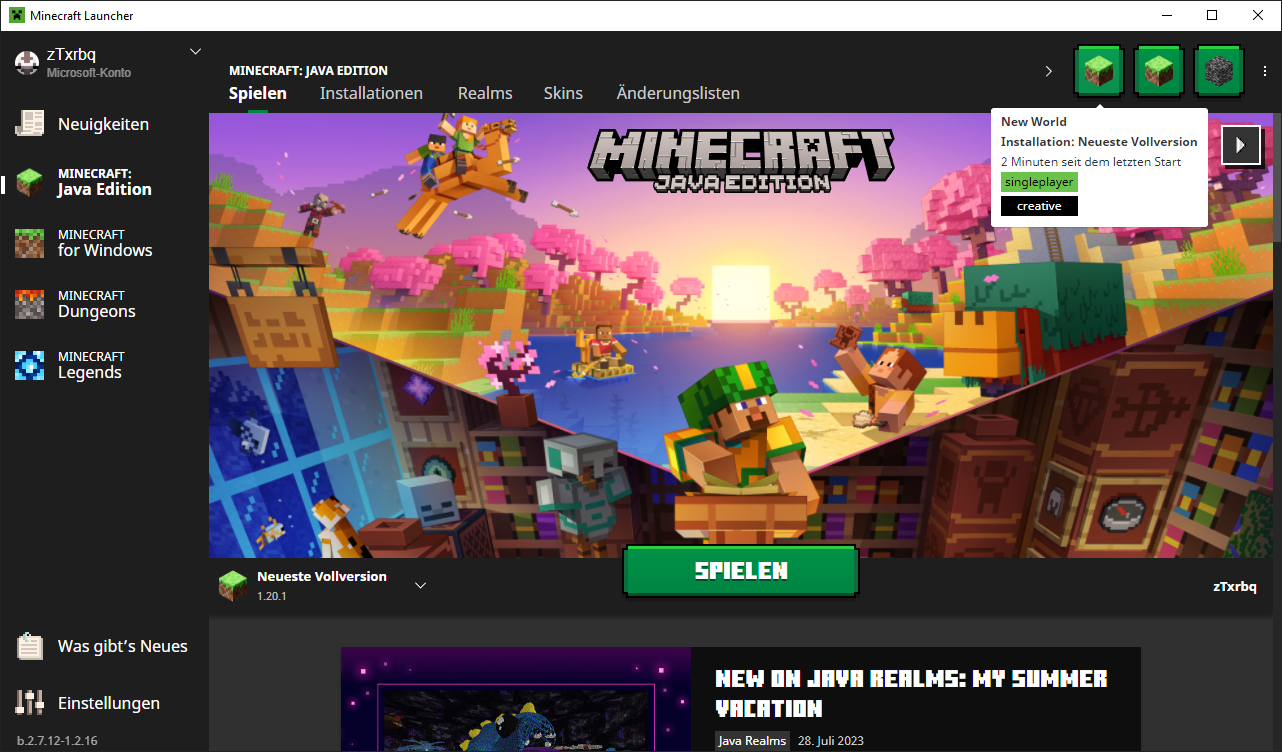Viewport: 1282px width, 752px height.
Task: Click the Java Realms category tag
Action: coord(752,741)
